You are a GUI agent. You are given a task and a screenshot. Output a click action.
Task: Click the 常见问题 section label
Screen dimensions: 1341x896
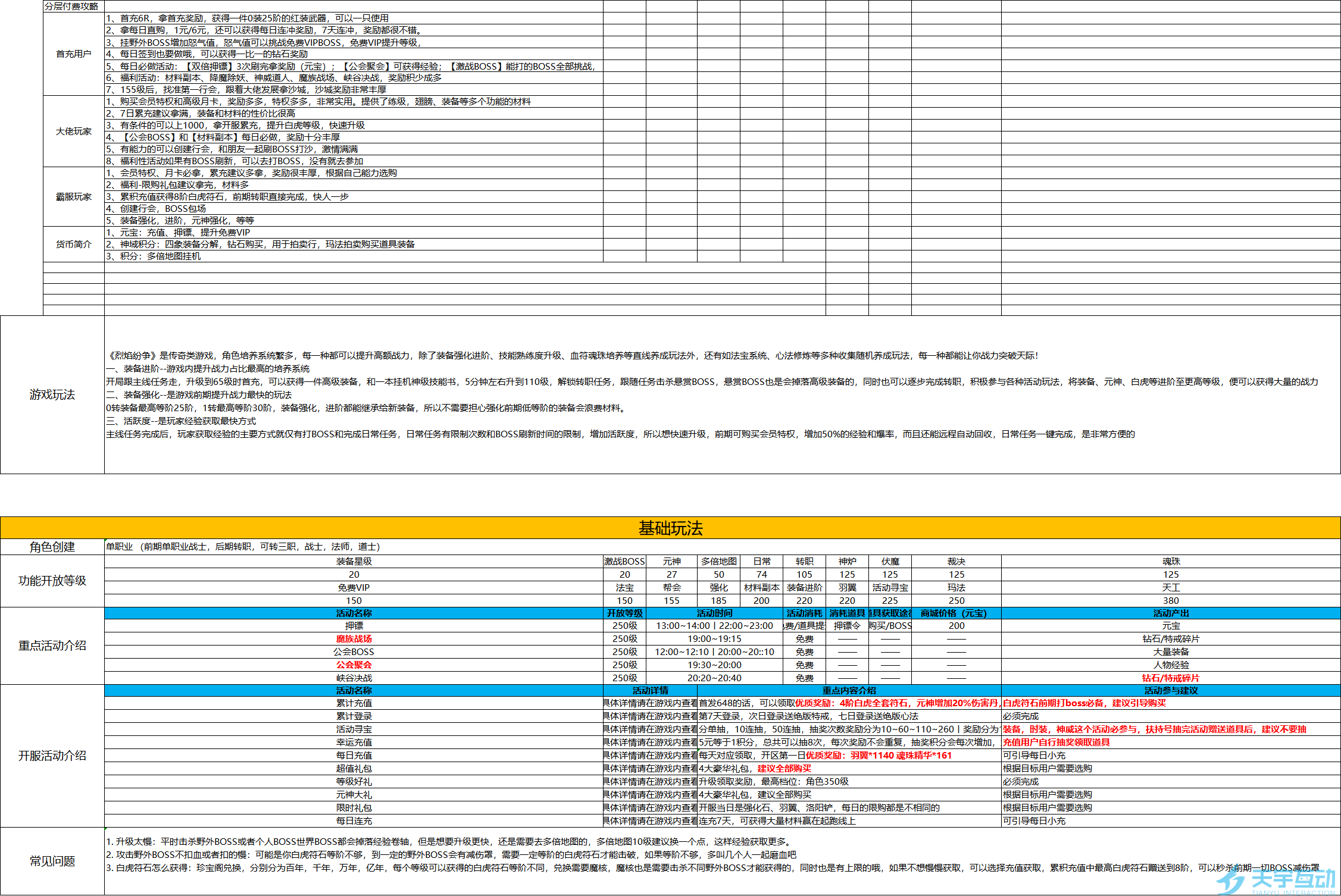click(52, 861)
